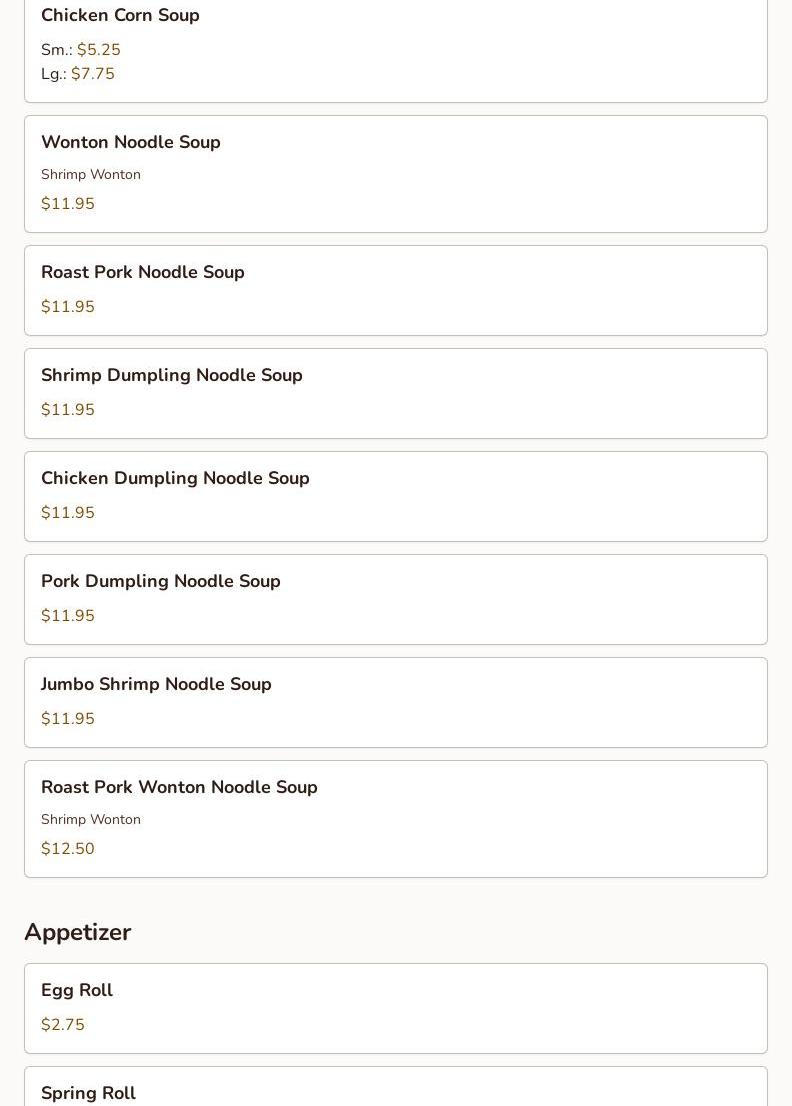The width and height of the screenshot is (792, 1106).
Task: Select the Chicken Corn Soup item
Action: [120, 16]
